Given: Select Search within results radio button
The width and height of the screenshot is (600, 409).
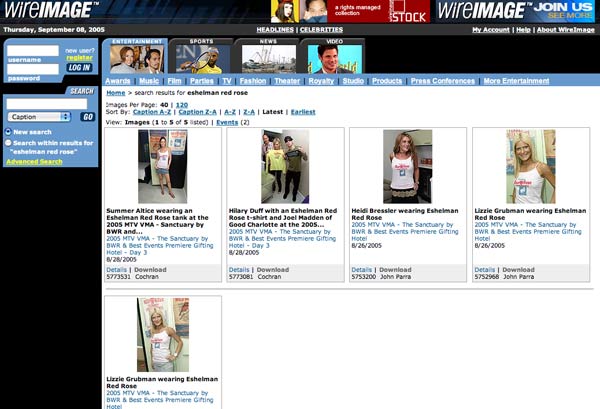Looking at the screenshot, I should click(x=8, y=143).
